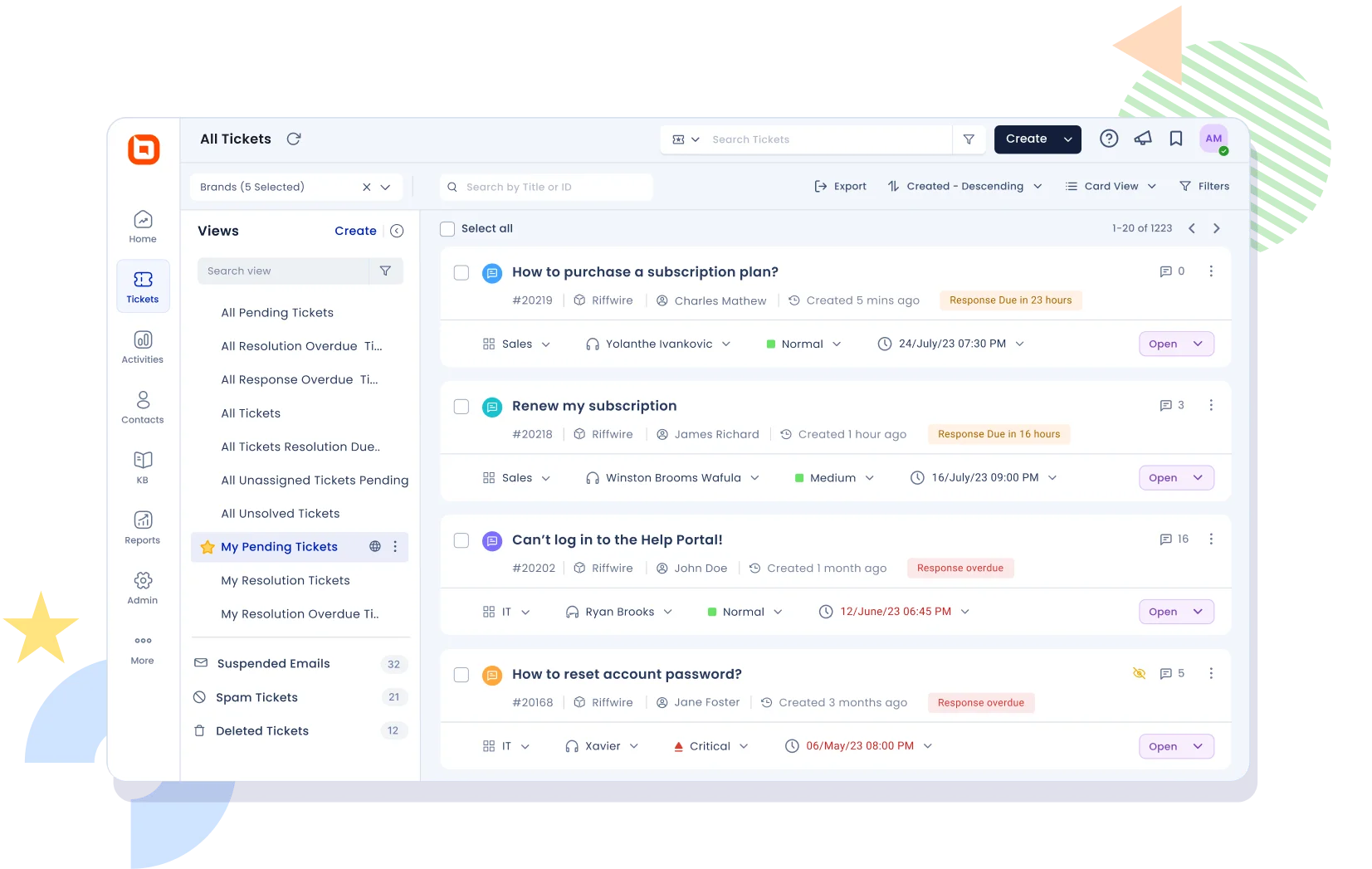Open the My Resolution Tickets view
1372x869 pixels.
[286, 580]
